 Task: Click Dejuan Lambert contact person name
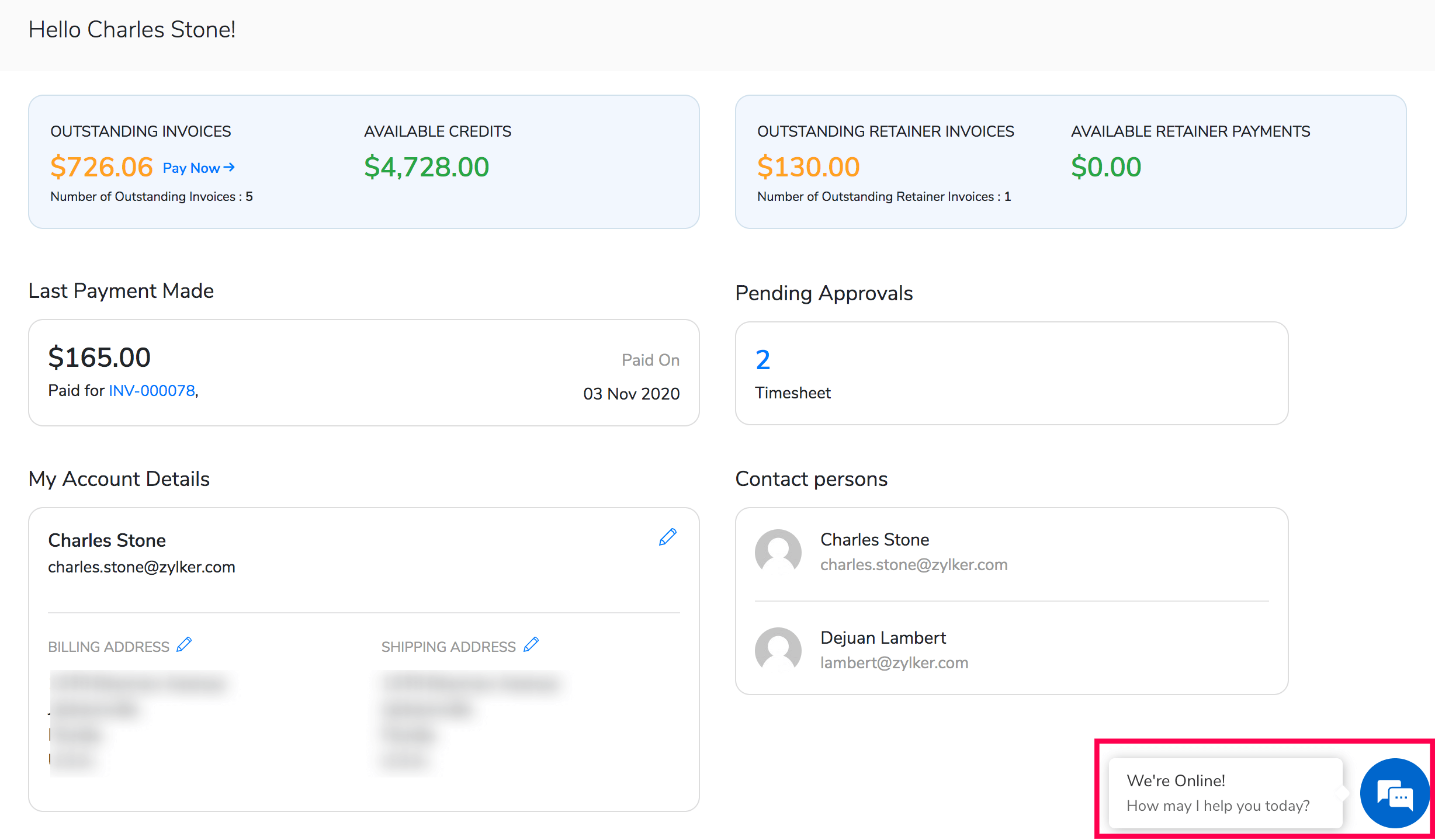882,638
